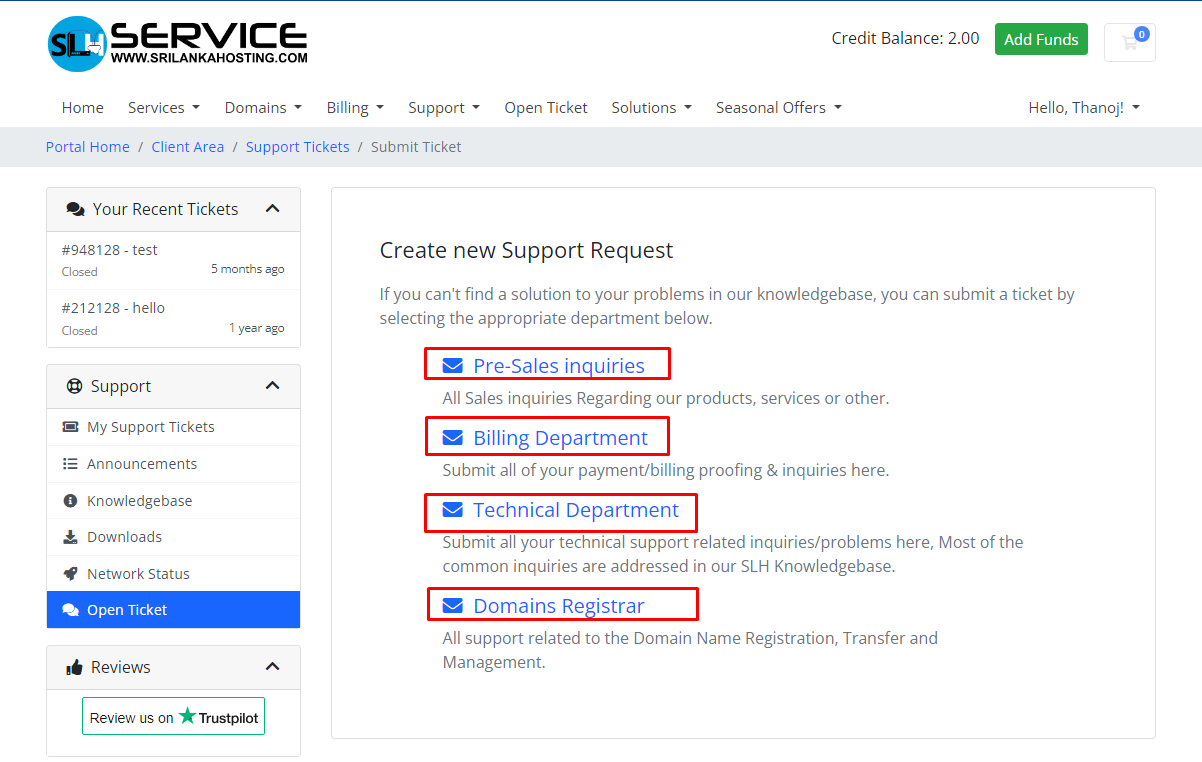This screenshot has height=762, width=1202.
Task: Expand the Hello, Thanoj! account menu
Action: point(1084,107)
